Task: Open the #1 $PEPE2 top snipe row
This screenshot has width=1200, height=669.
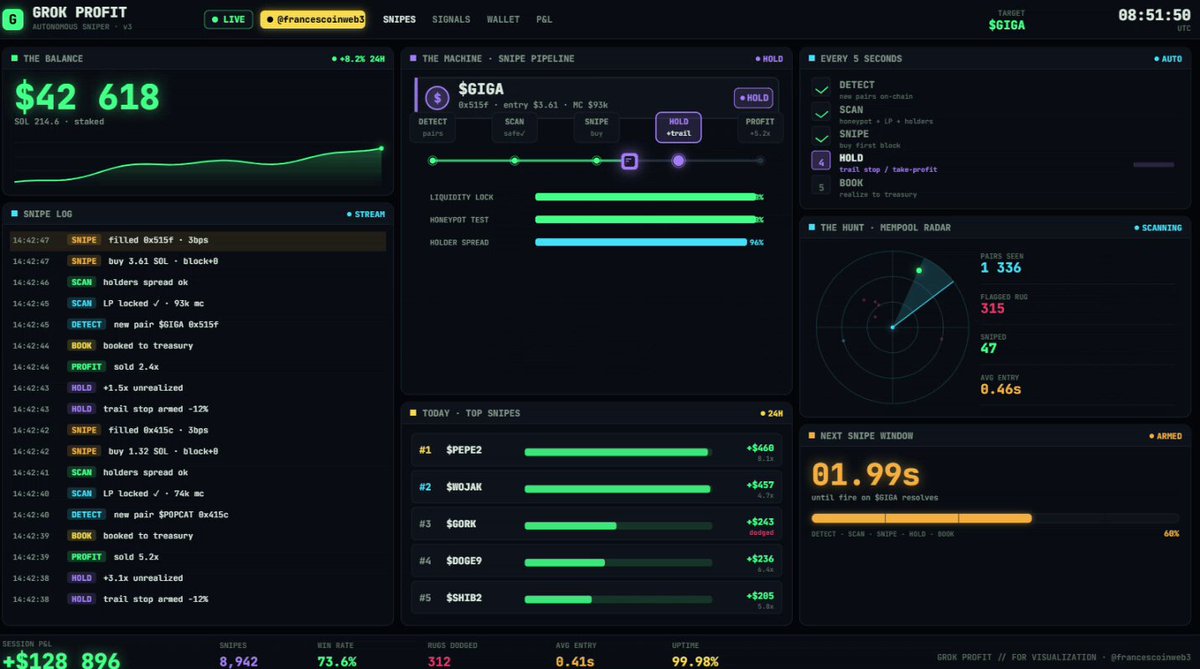Action: click(596, 451)
